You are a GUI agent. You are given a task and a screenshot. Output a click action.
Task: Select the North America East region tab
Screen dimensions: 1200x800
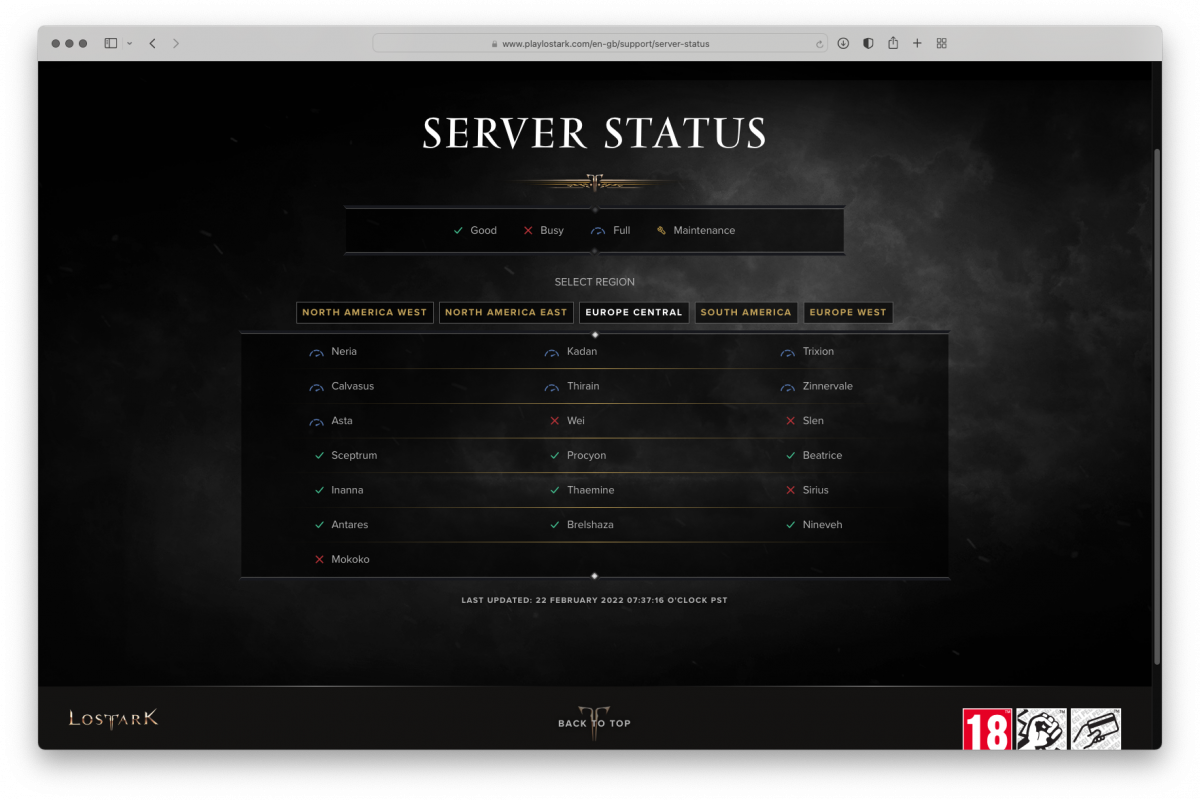pyautogui.click(x=506, y=313)
